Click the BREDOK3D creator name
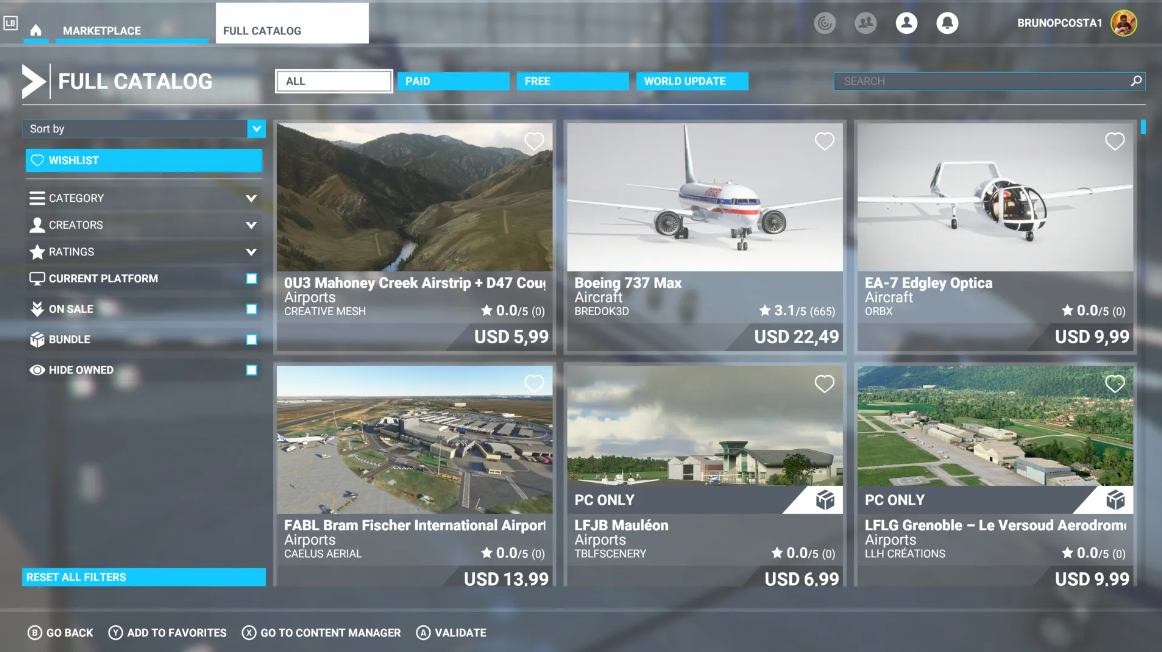Viewport: 1162px width, 652px height. click(601, 311)
